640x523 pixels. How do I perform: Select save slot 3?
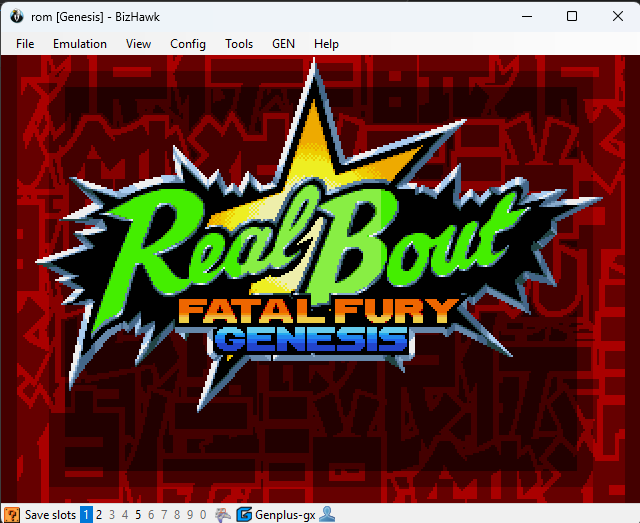pyautogui.click(x=112, y=514)
